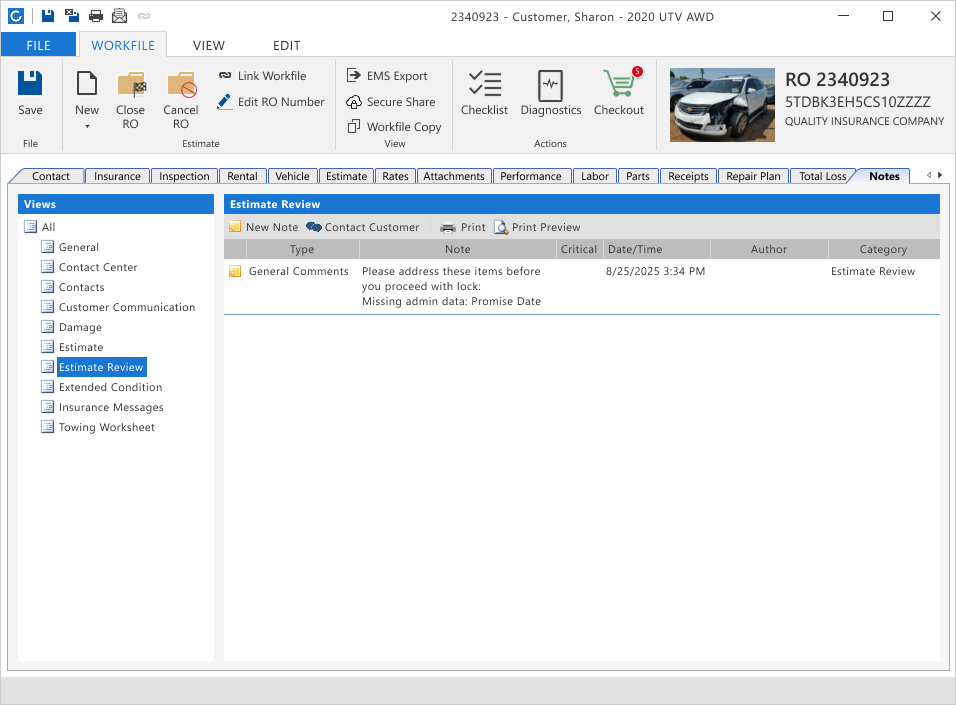Viewport: 956px width, 705px height.
Task: Sort by the Author column header
Action: 769,249
